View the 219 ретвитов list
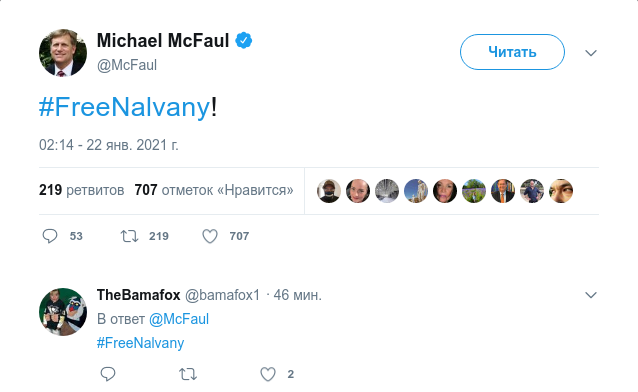The width and height of the screenshot is (638, 392). pyautogui.click(x=81, y=190)
